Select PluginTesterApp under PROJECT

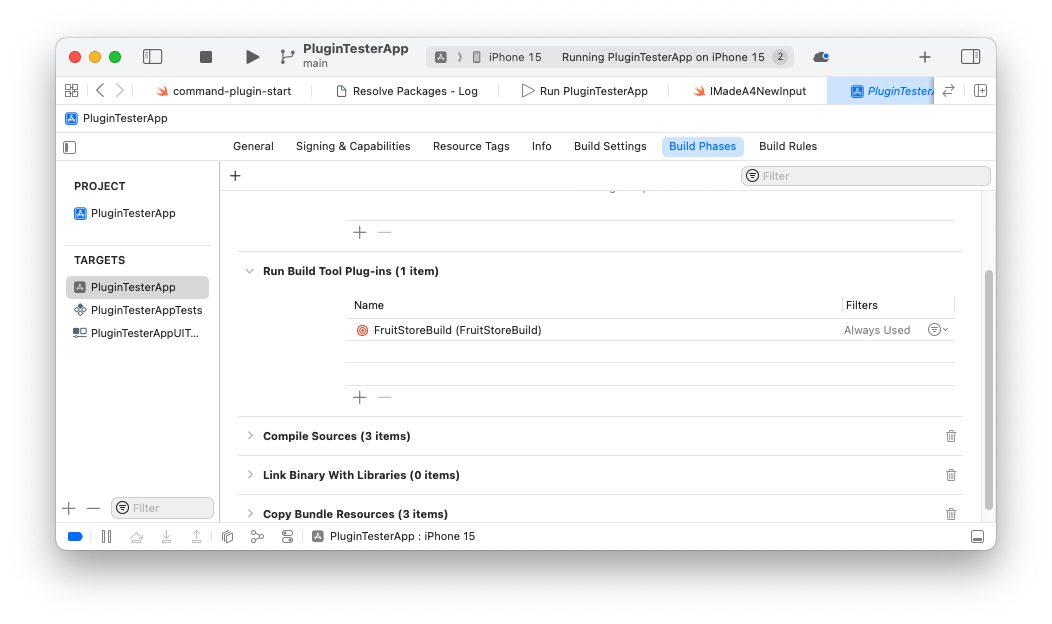[x=125, y=213]
